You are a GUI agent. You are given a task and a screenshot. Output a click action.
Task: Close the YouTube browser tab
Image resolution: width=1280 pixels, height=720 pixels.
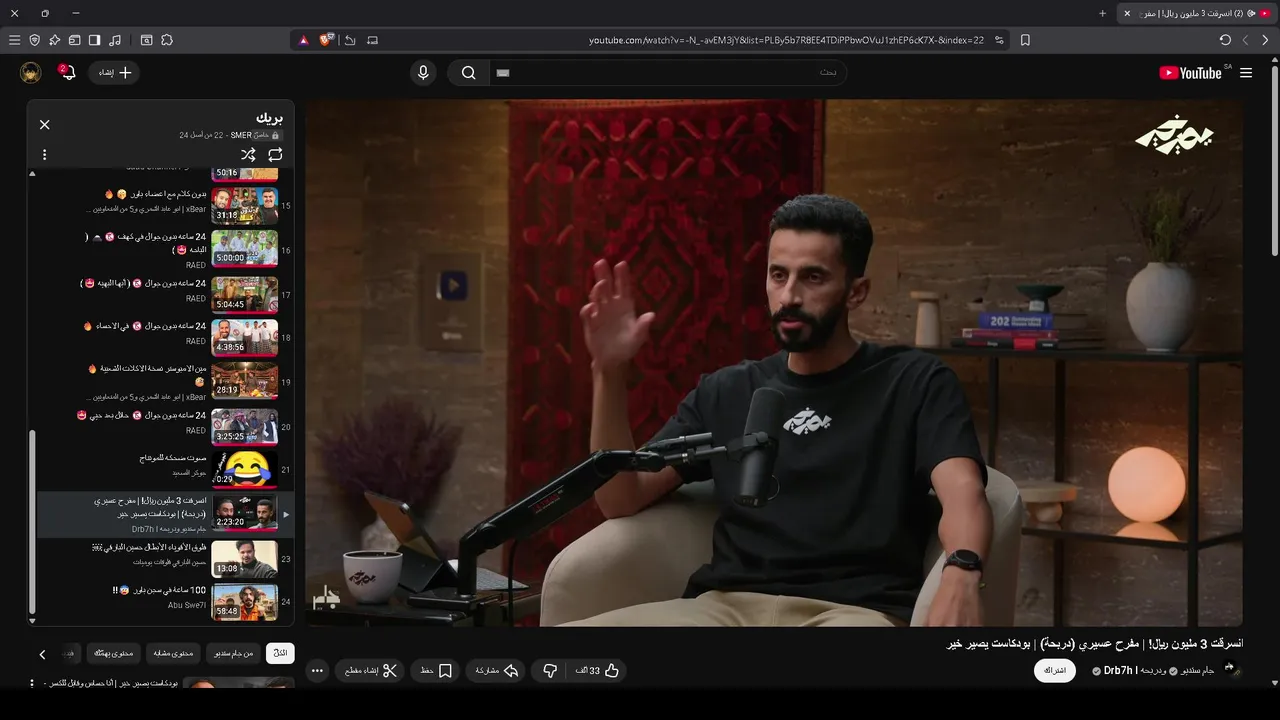[x=1127, y=13]
